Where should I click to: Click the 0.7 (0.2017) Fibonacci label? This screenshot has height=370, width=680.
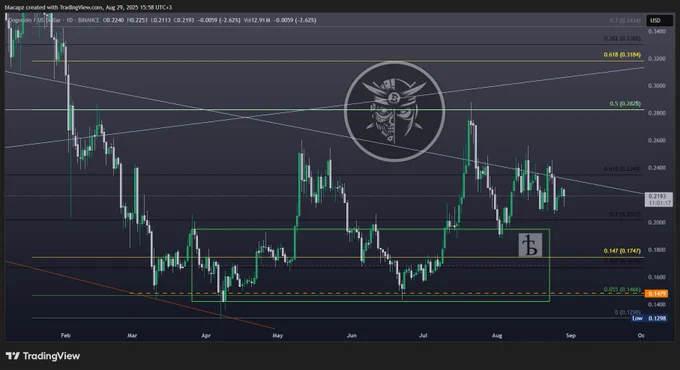(x=625, y=214)
